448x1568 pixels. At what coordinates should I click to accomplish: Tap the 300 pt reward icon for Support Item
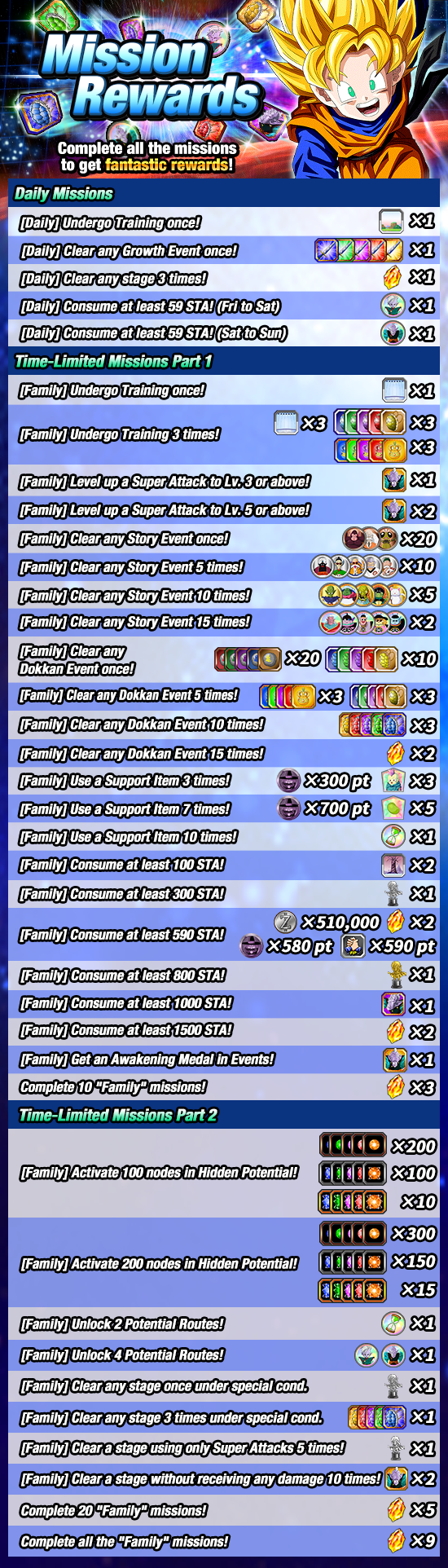click(x=288, y=781)
